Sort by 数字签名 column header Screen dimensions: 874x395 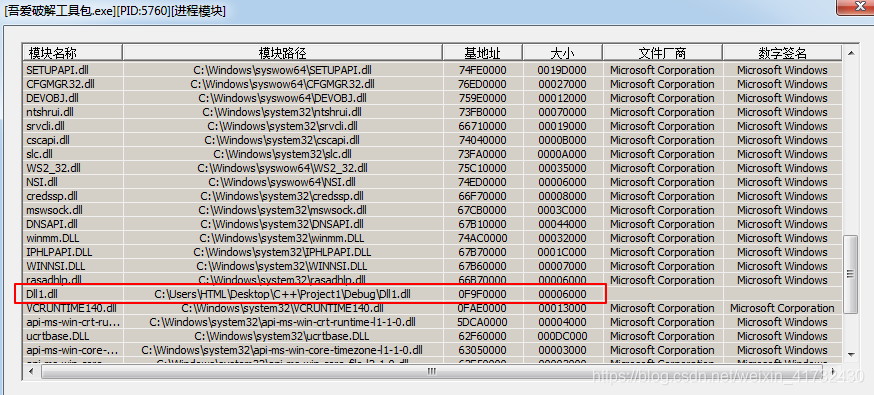coord(782,53)
